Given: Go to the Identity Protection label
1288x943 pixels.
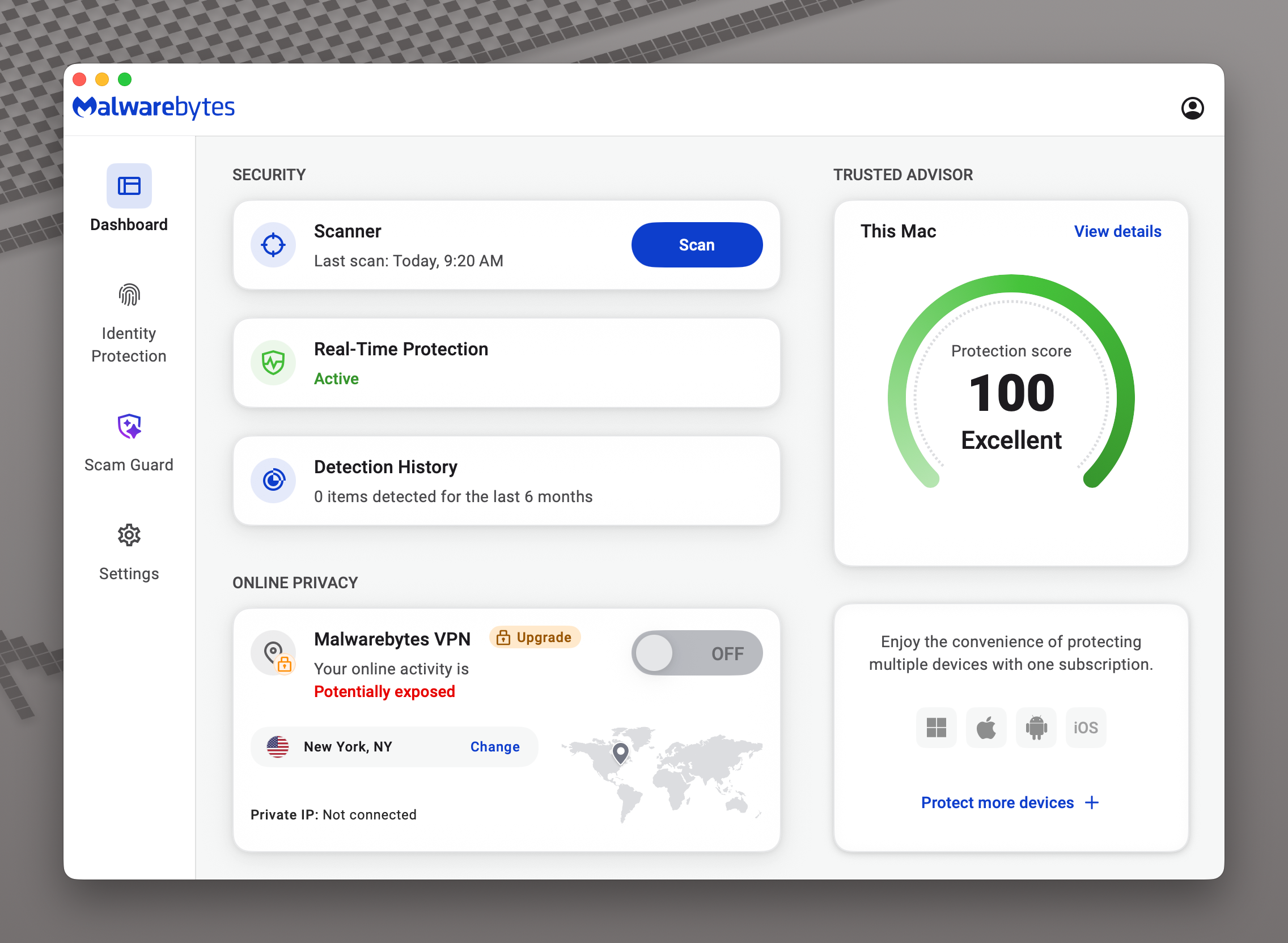Looking at the screenshot, I should [x=129, y=344].
